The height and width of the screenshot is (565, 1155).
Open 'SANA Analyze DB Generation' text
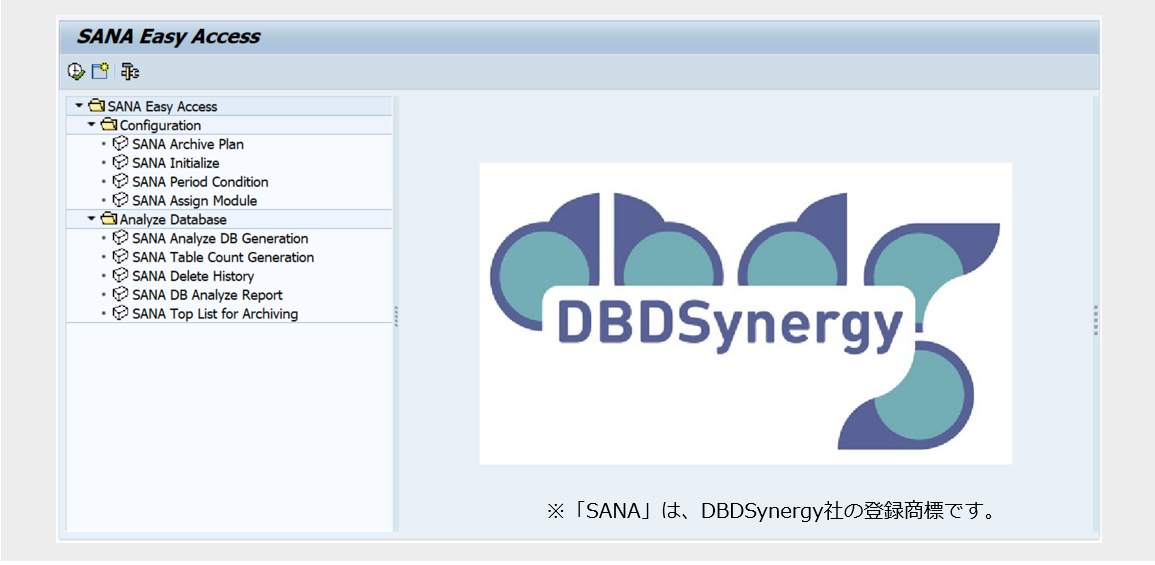click(220, 239)
